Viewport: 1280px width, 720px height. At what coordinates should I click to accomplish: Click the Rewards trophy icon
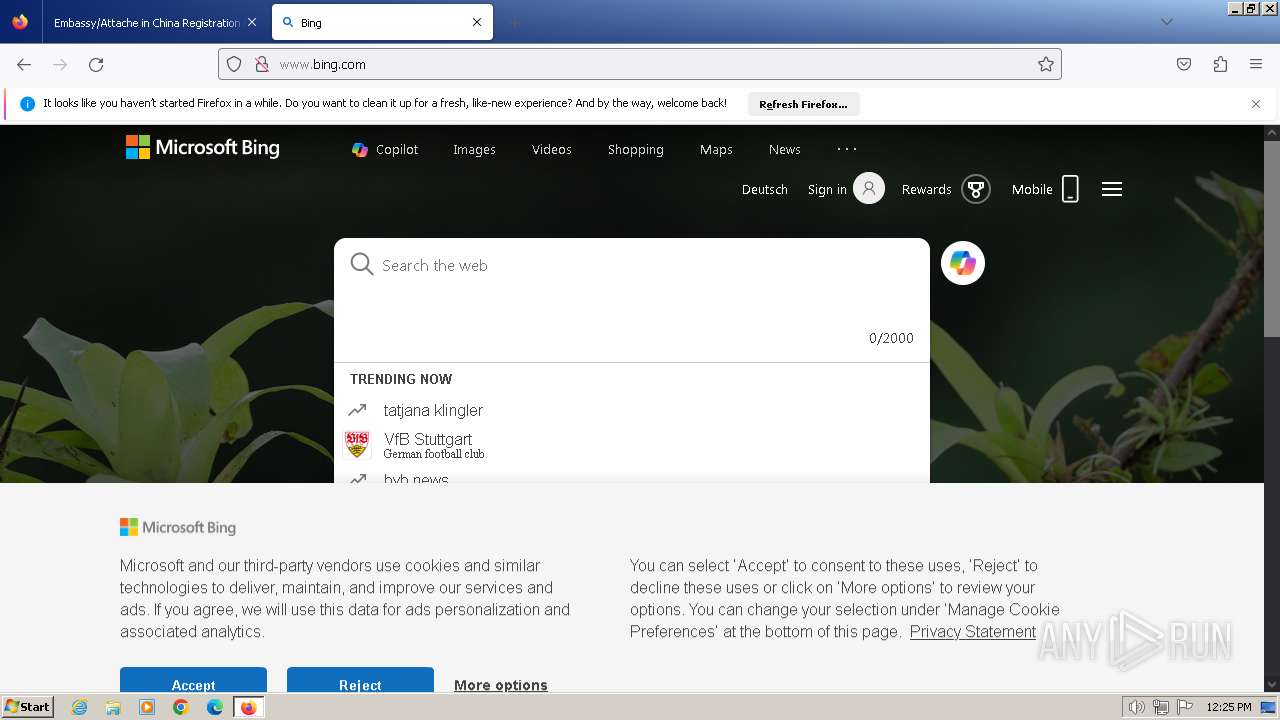click(976, 189)
